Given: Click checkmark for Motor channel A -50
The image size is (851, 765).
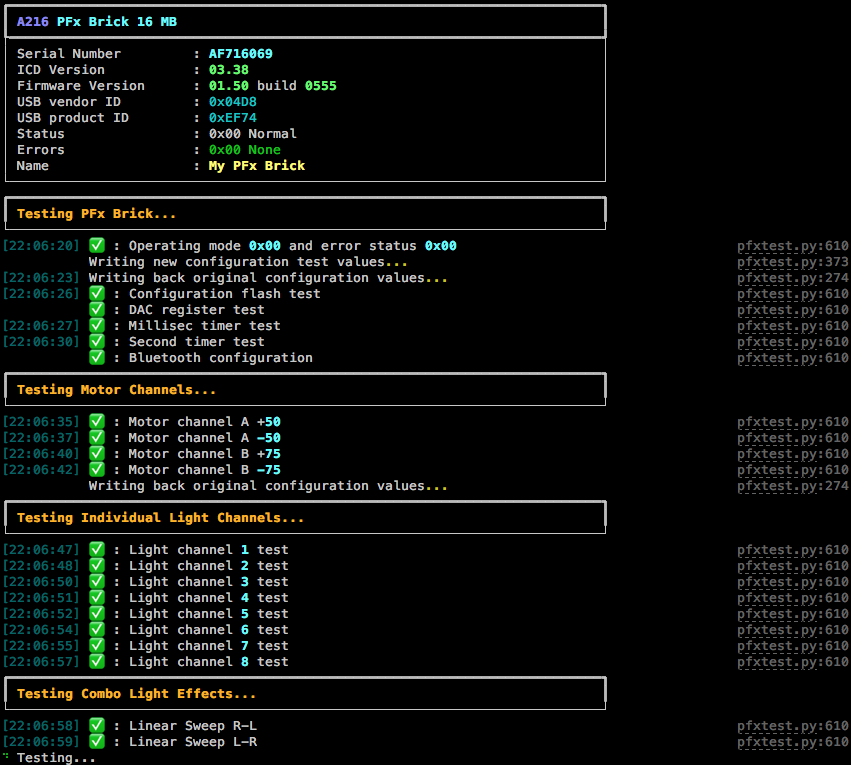Looking at the screenshot, I should (x=97, y=437).
